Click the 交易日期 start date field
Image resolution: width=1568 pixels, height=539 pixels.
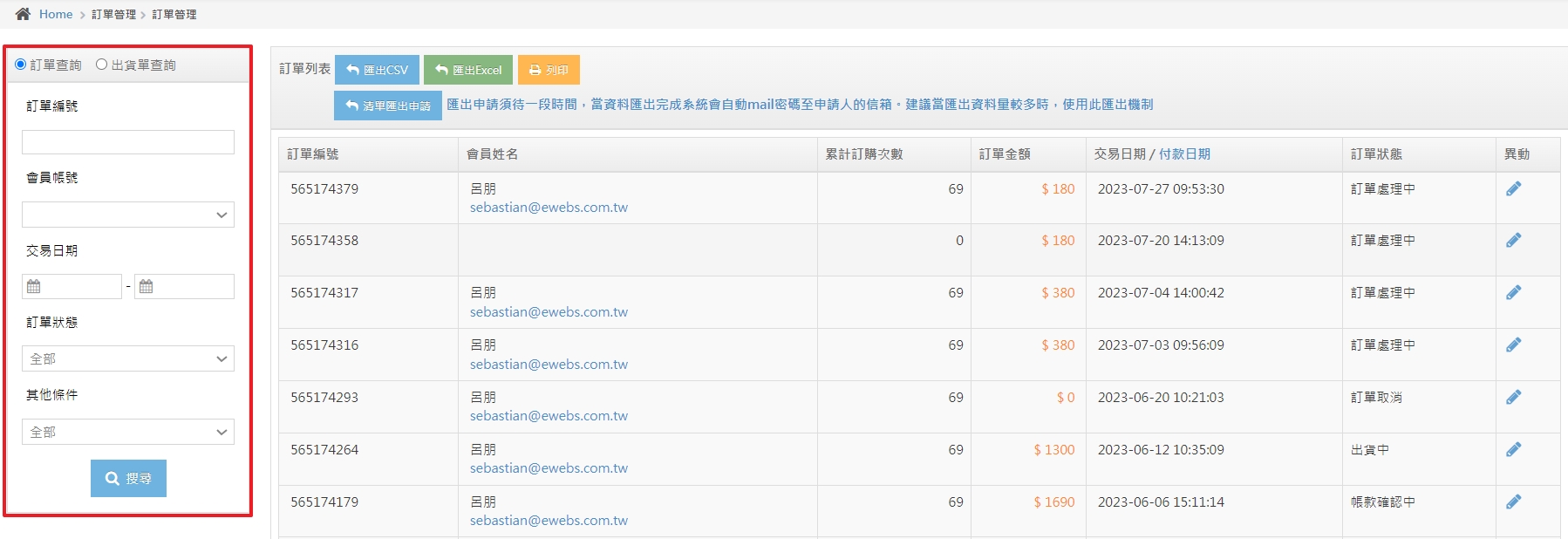point(72,286)
